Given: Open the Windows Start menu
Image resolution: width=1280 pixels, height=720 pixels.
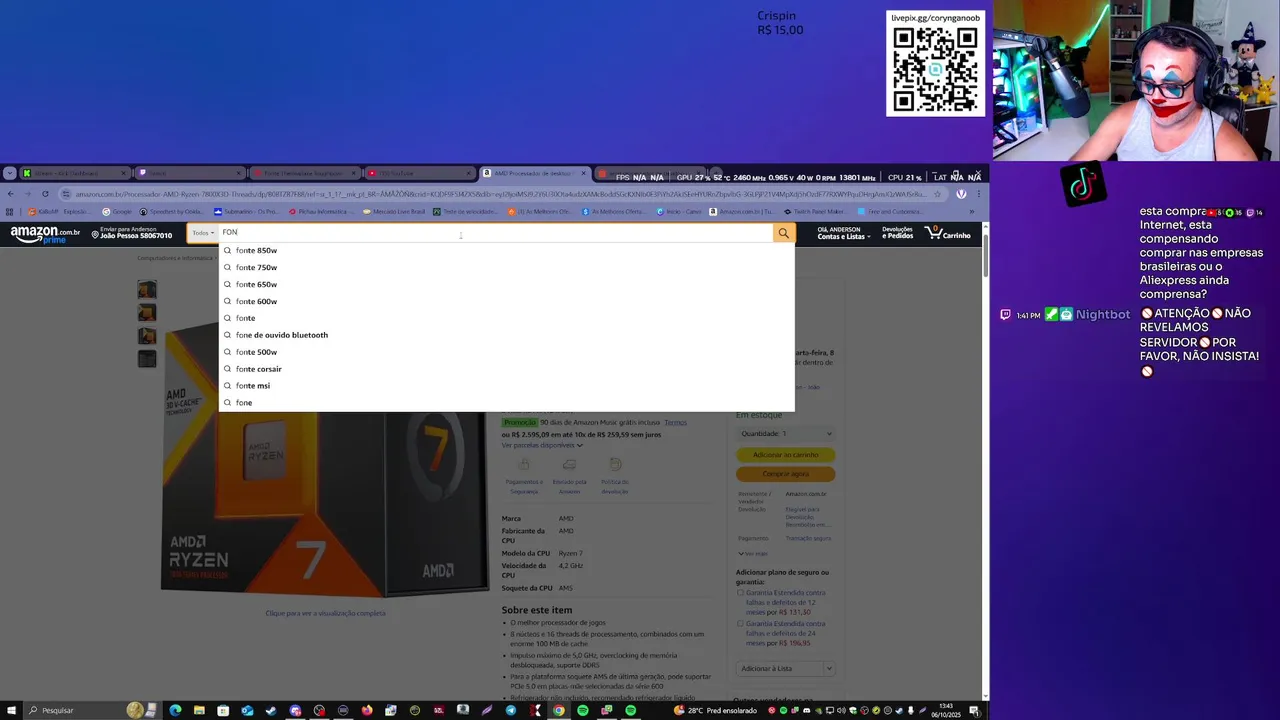Looking at the screenshot, I should pyautogui.click(x=9, y=710).
